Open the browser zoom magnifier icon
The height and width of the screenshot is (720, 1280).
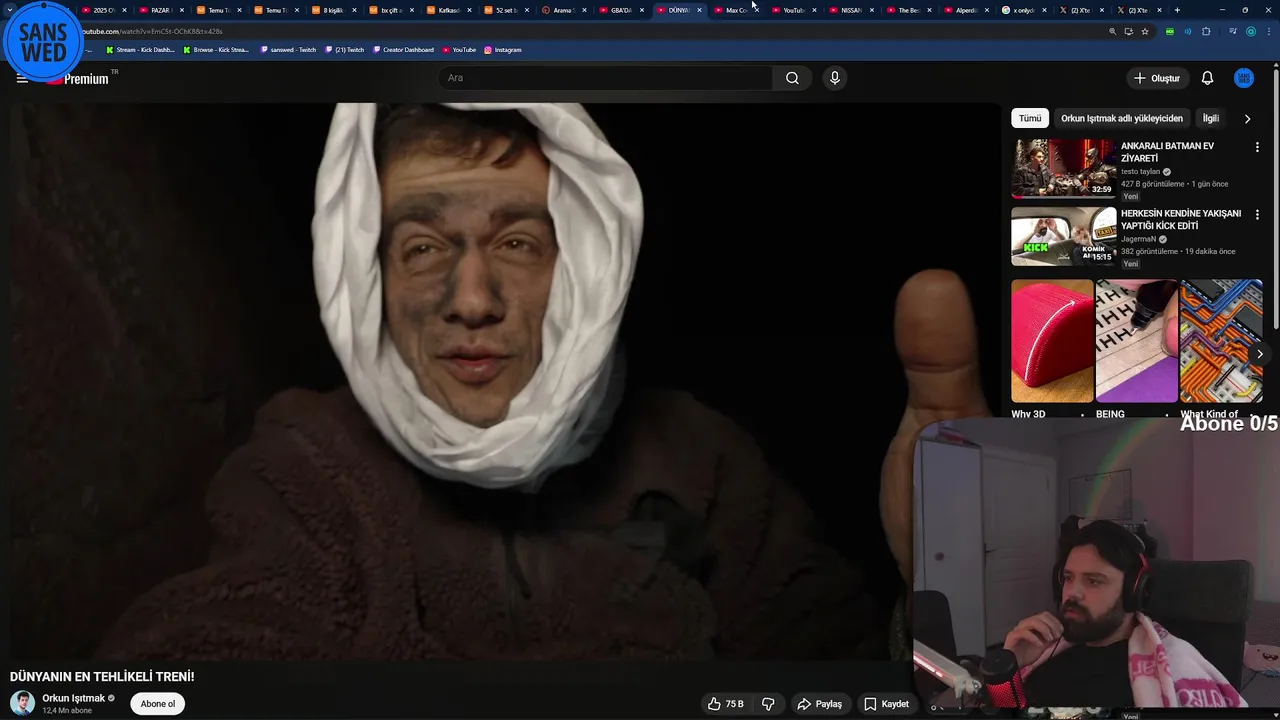coord(1112,31)
